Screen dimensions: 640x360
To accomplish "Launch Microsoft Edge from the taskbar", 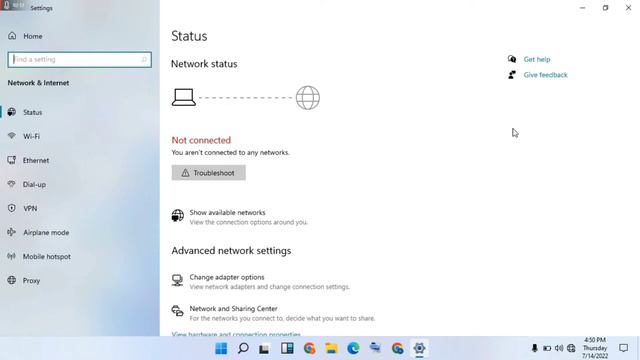I will click(x=353, y=348).
